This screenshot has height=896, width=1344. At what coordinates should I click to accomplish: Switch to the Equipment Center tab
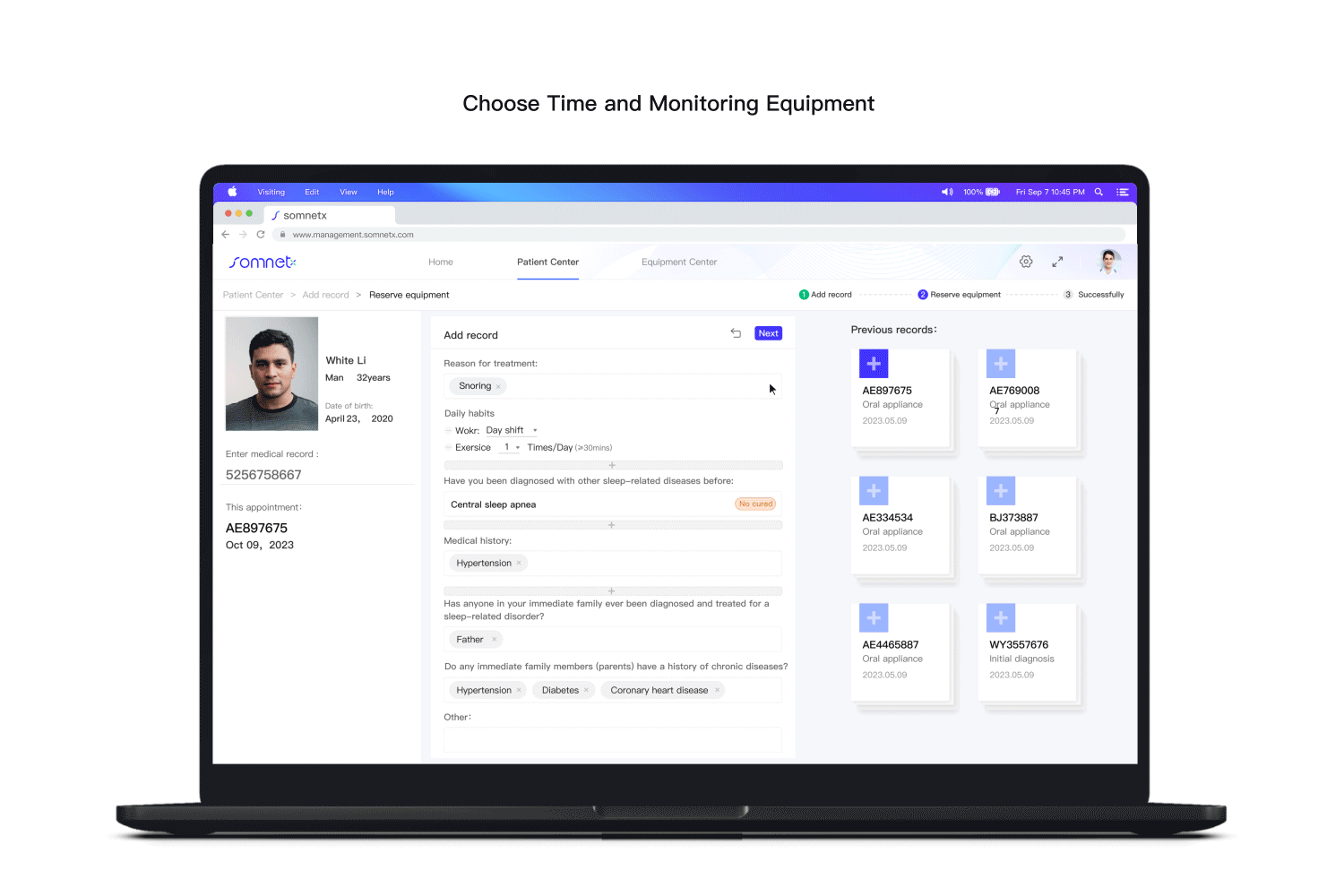click(679, 263)
